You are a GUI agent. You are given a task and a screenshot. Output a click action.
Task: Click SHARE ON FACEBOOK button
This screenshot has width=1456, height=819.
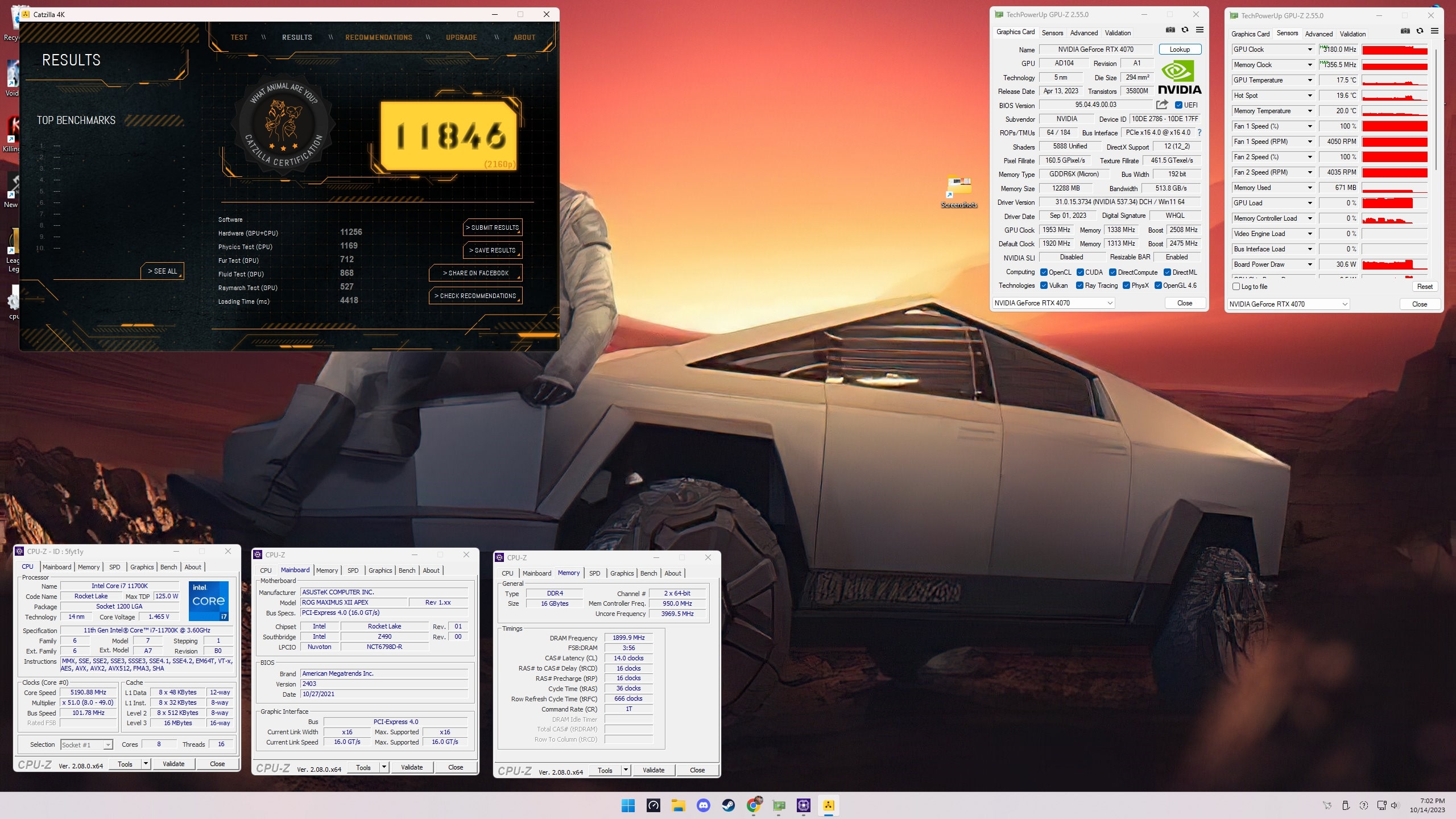(x=475, y=273)
